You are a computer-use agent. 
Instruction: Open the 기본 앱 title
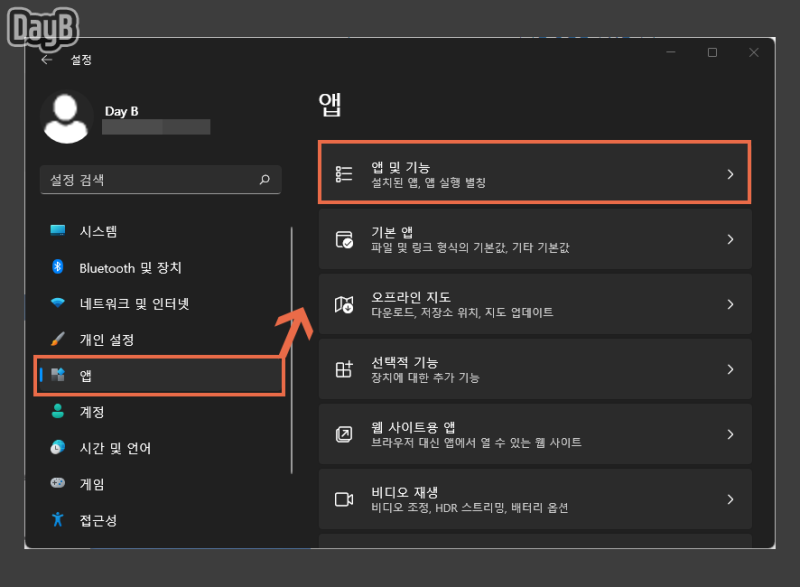[392, 233]
